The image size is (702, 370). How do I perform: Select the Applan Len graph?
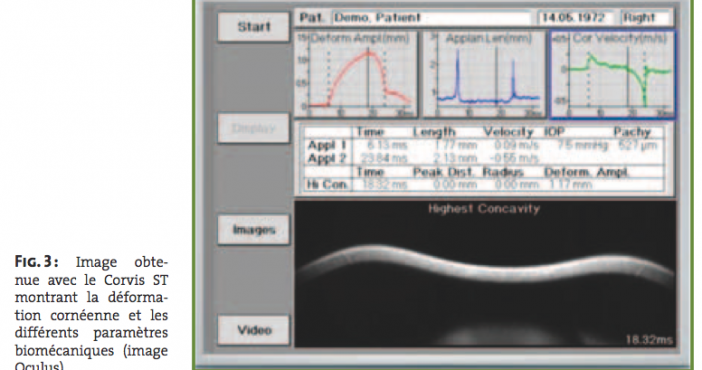pyautogui.click(x=484, y=74)
